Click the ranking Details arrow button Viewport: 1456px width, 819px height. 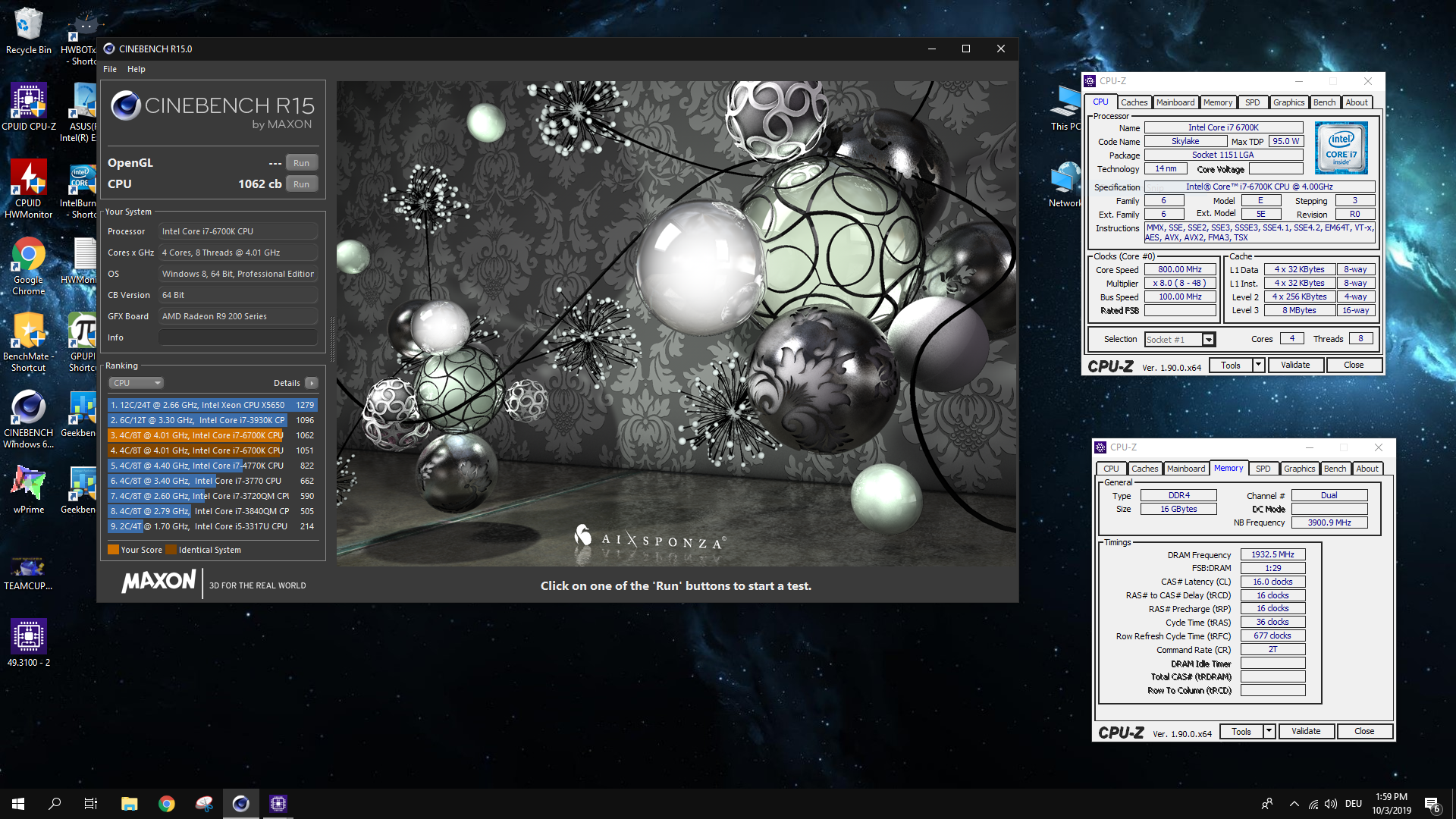coord(312,383)
